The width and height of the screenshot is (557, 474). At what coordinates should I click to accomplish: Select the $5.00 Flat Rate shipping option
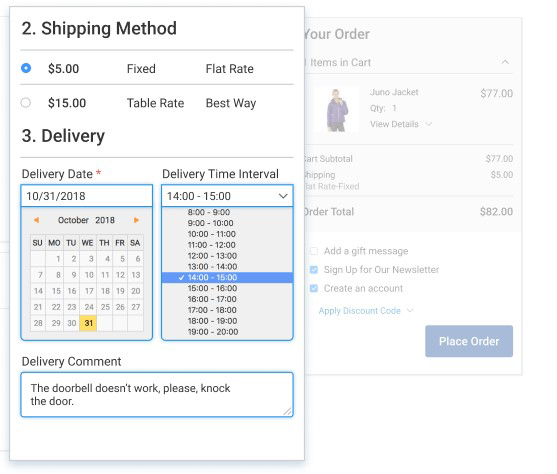pos(26,68)
